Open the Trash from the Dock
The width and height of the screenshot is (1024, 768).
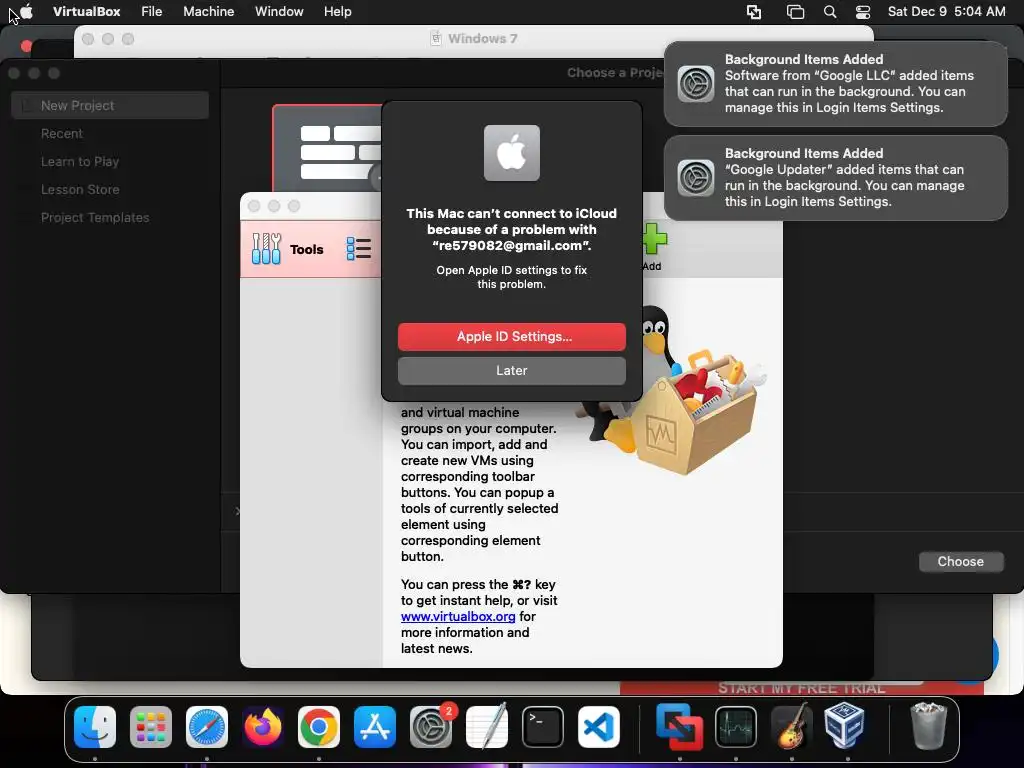point(928,726)
